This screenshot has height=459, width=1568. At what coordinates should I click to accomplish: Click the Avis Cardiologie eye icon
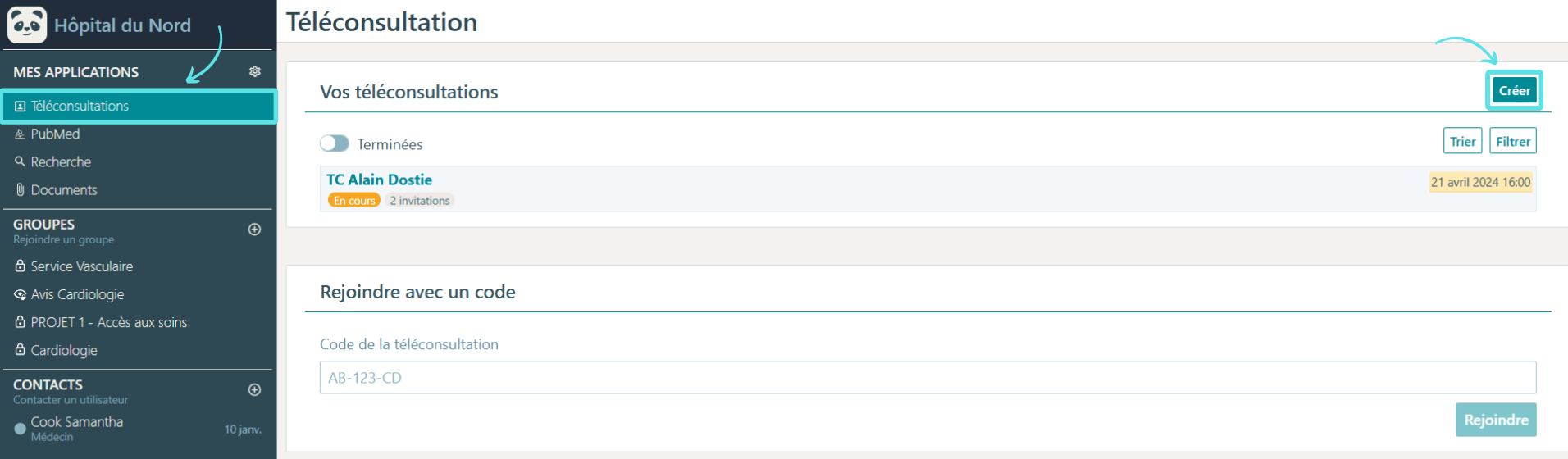[20, 294]
